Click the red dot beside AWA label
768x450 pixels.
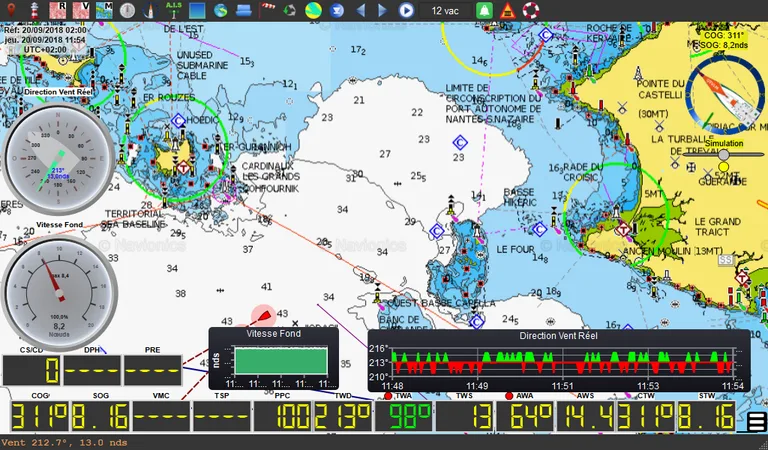pos(509,396)
